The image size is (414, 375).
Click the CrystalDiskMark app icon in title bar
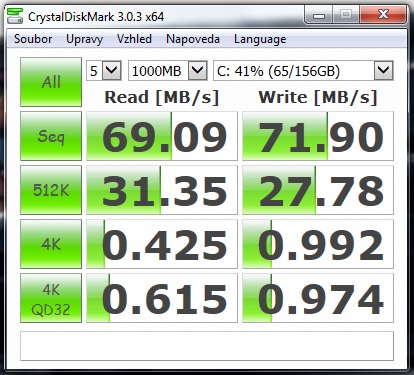click(15, 16)
